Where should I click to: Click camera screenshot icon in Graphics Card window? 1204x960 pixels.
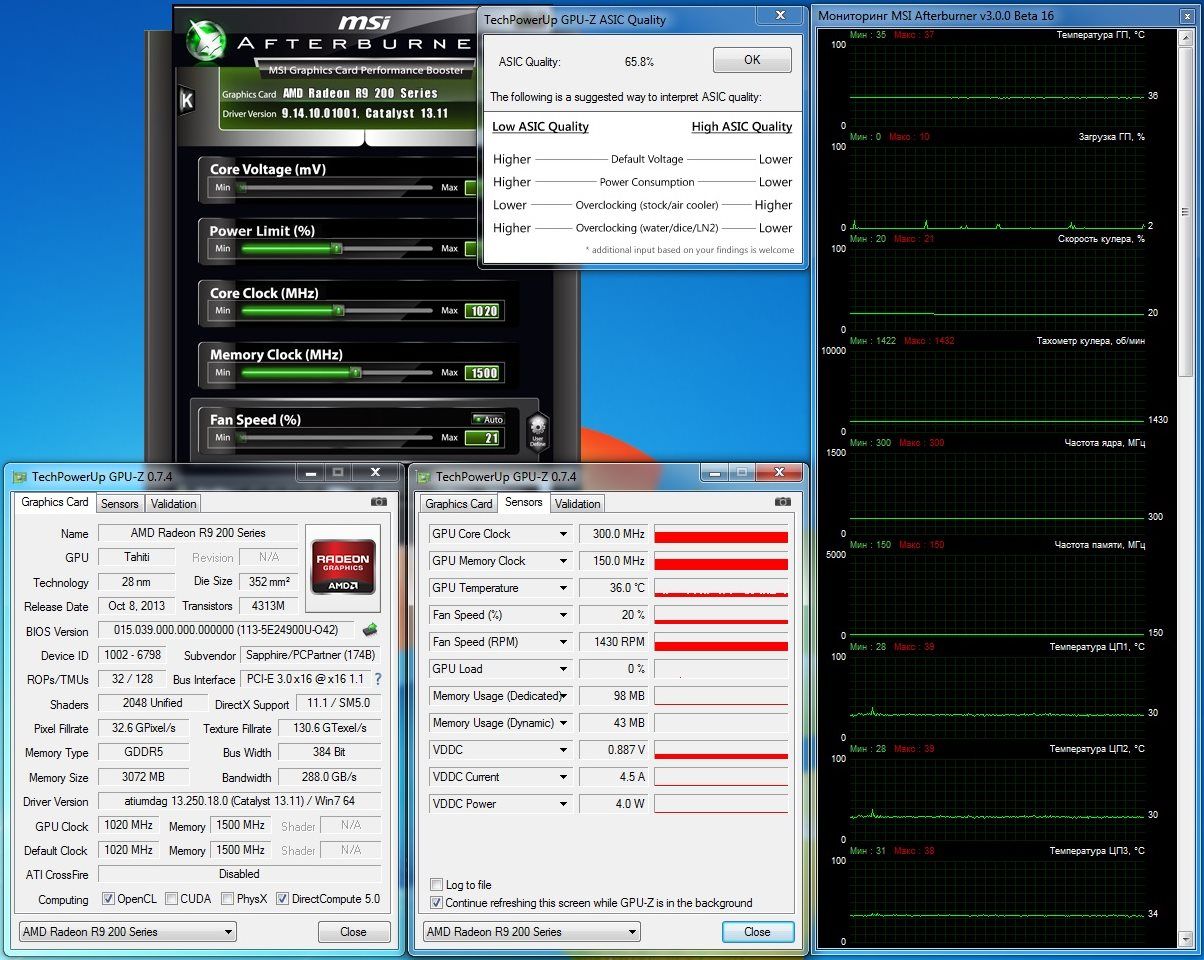pyautogui.click(x=379, y=502)
